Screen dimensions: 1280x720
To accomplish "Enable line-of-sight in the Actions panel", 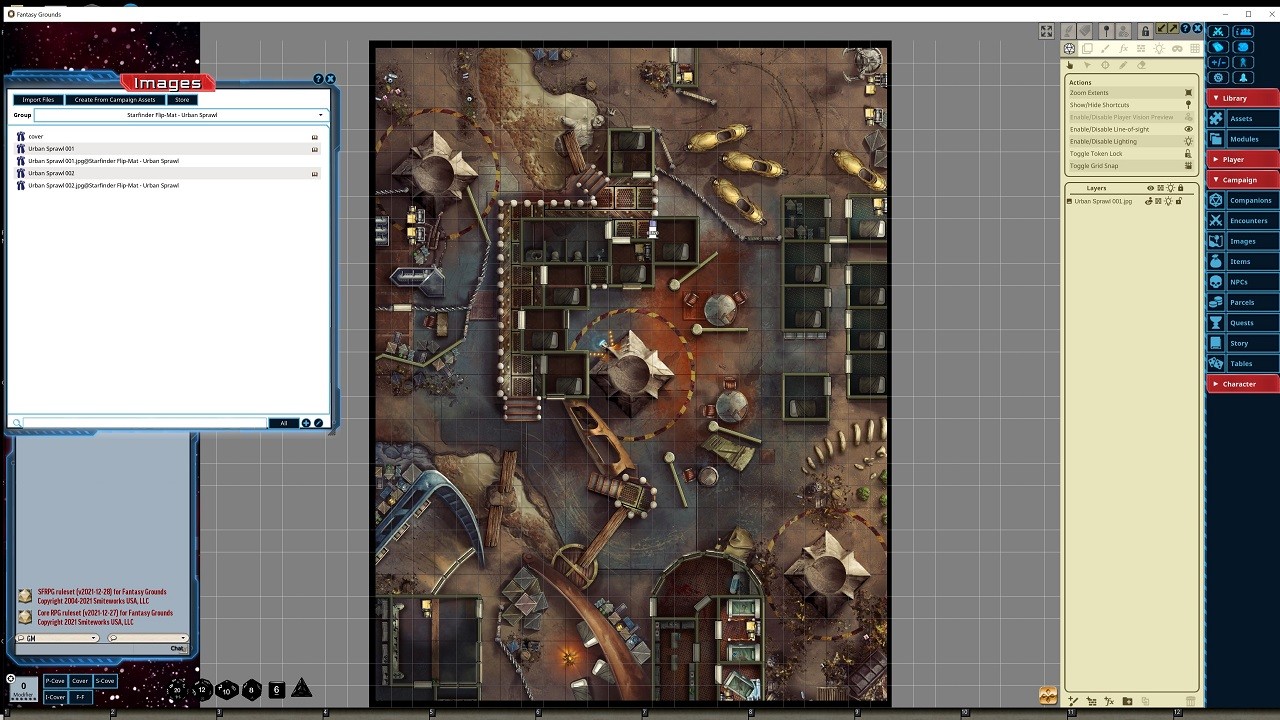I will pyautogui.click(x=1190, y=129).
